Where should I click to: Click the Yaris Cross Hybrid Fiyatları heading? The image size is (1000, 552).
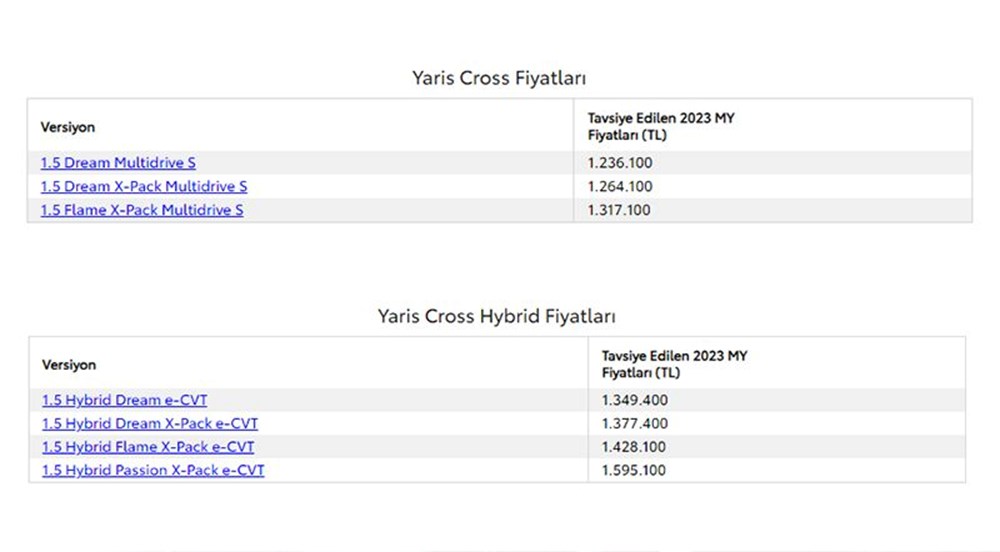pos(497,316)
